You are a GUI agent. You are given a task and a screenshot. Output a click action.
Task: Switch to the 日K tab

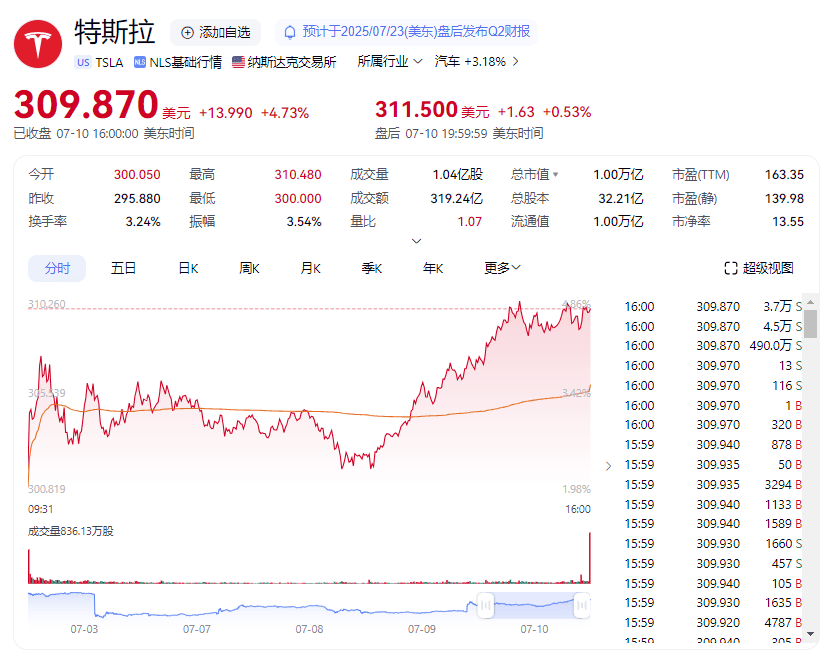(187, 268)
